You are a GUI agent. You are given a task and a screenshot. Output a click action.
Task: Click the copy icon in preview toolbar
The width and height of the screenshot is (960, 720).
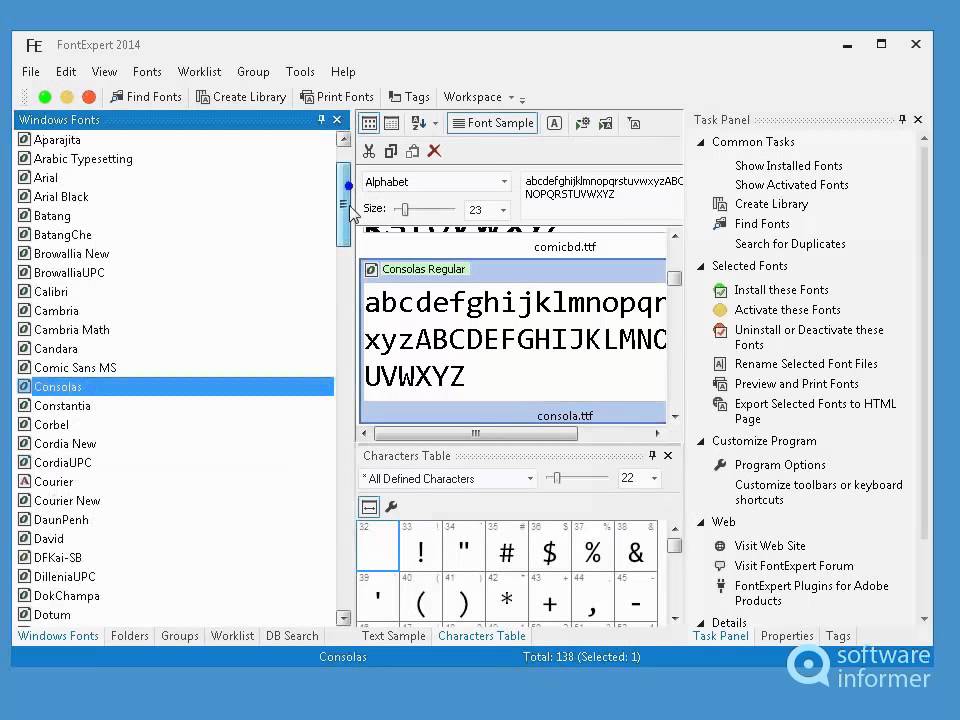390,151
